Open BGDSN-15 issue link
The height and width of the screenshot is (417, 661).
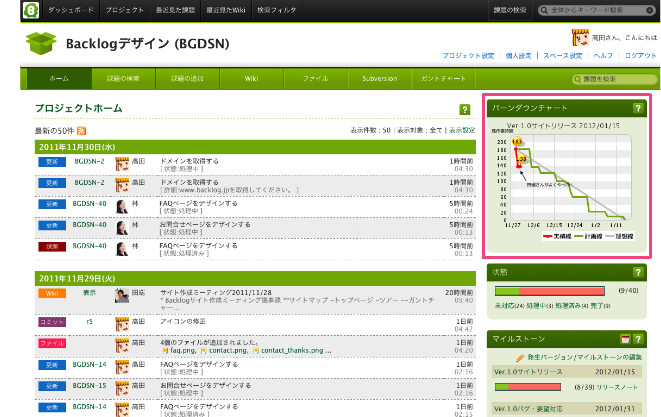click(x=89, y=386)
